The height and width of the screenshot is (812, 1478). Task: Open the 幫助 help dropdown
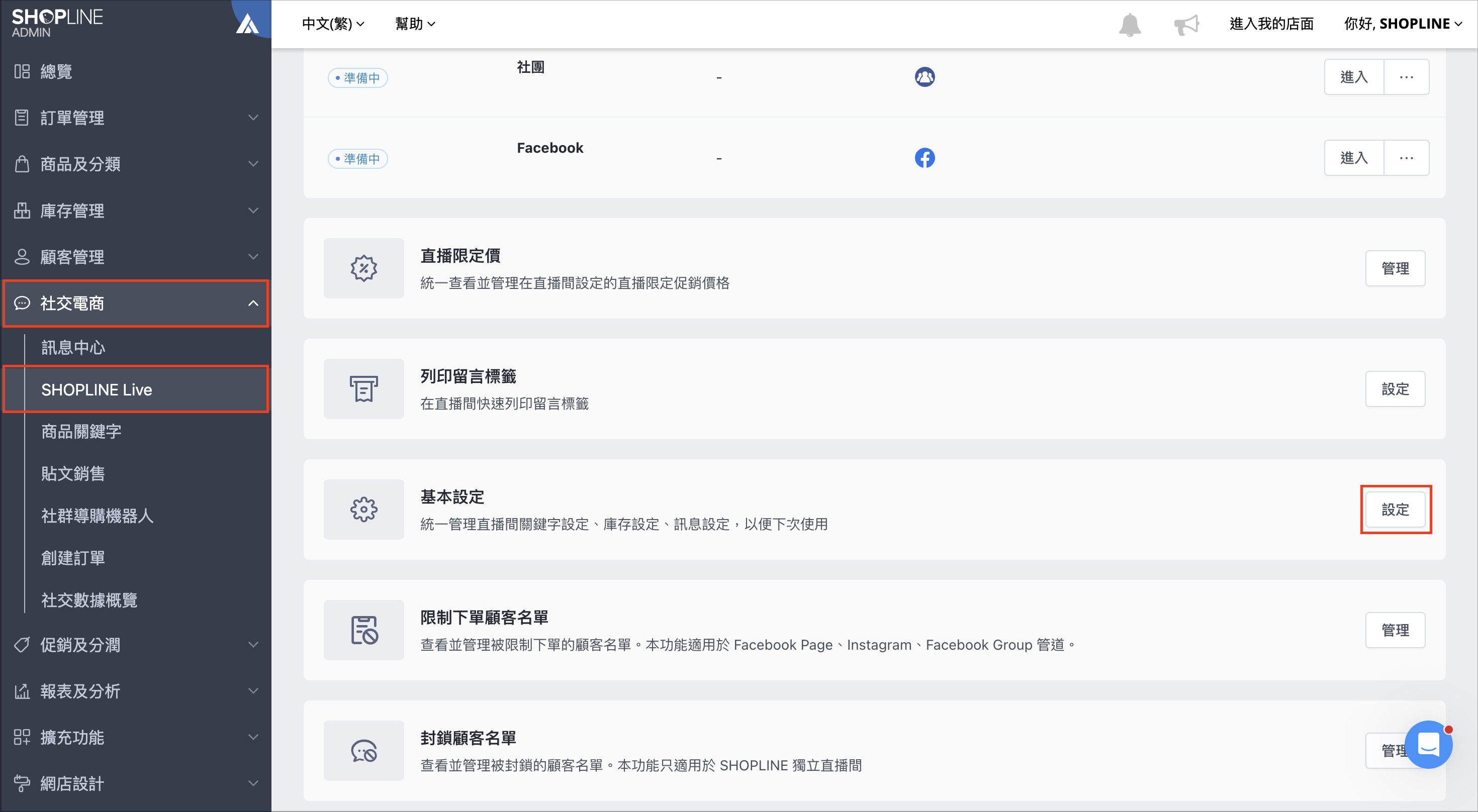[415, 24]
